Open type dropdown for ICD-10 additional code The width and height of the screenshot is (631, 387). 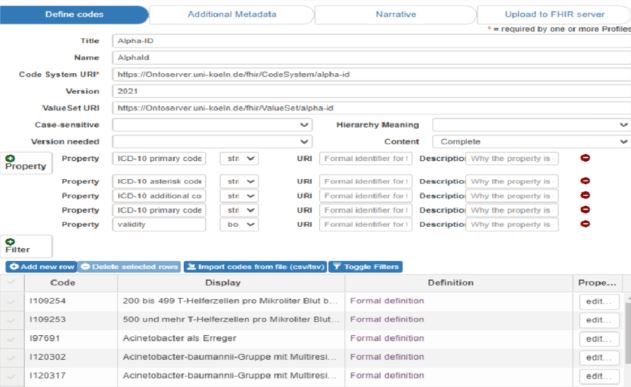tap(239, 196)
